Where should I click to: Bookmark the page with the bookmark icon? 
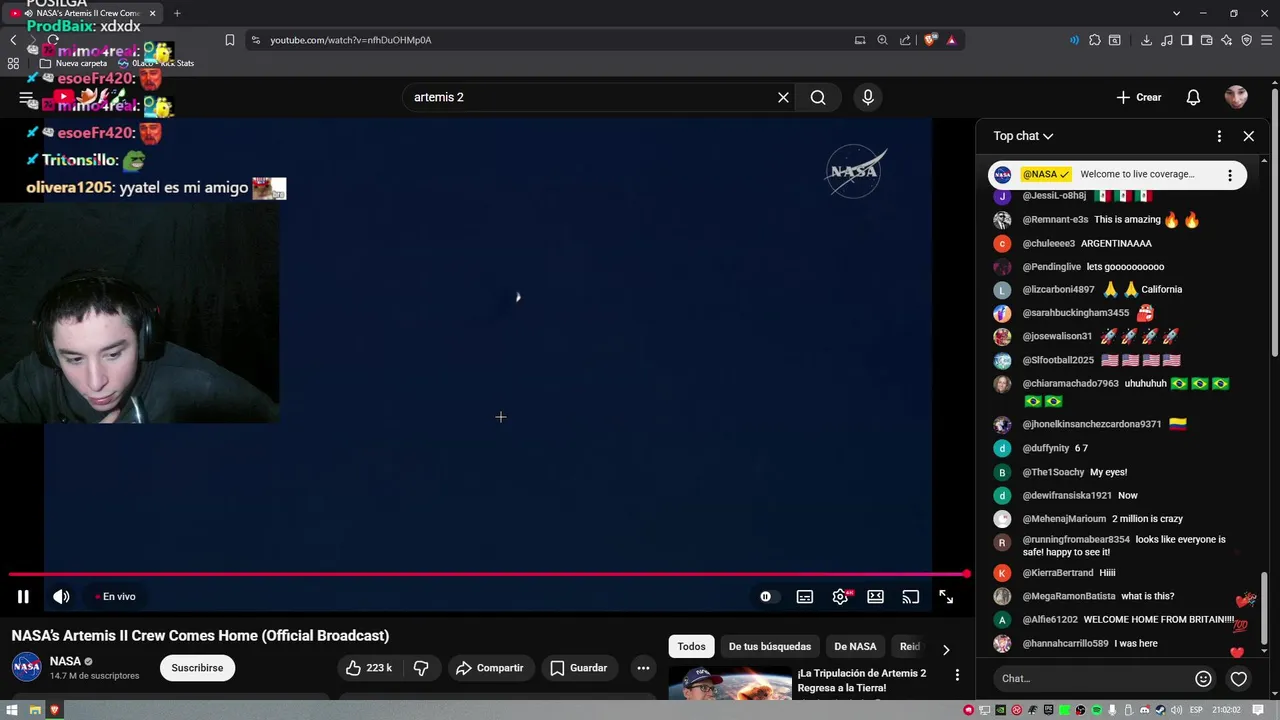(230, 40)
